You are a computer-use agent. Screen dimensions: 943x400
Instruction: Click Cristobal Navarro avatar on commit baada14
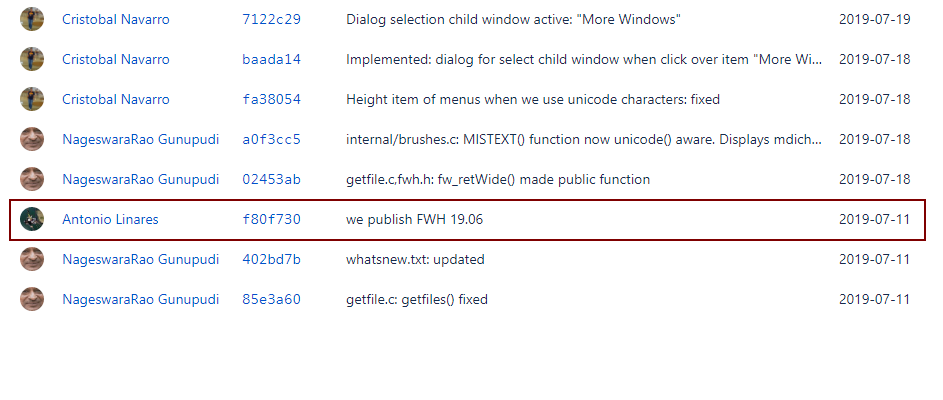click(x=32, y=59)
